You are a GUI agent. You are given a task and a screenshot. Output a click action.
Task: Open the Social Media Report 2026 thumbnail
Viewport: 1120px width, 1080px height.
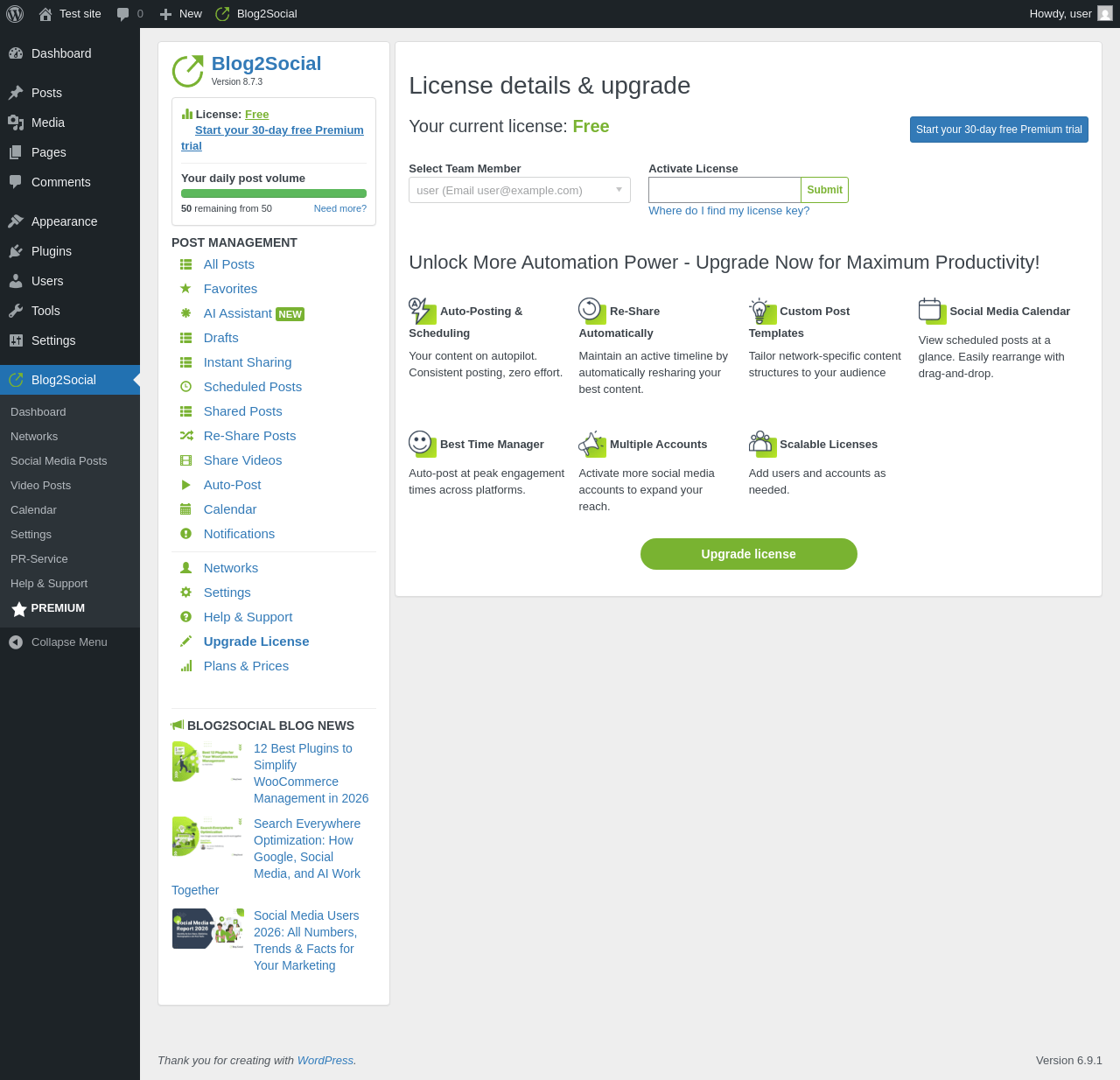tap(208, 929)
